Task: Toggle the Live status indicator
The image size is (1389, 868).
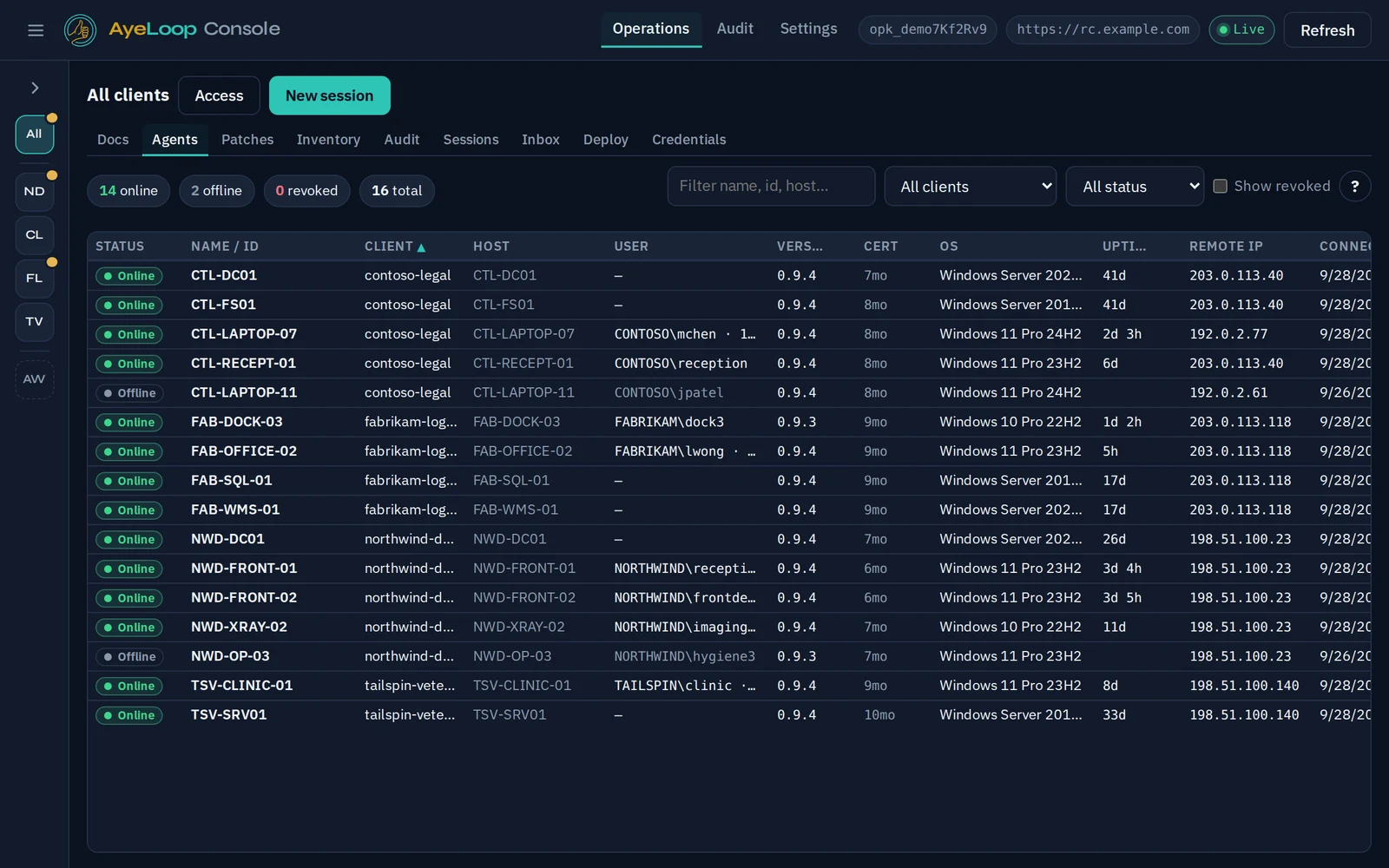Action: tap(1241, 30)
